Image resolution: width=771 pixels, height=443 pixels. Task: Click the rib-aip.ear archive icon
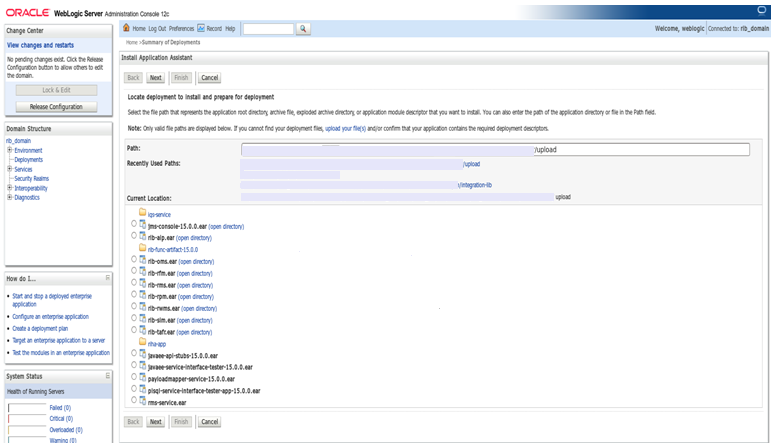[x=143, y=236]
